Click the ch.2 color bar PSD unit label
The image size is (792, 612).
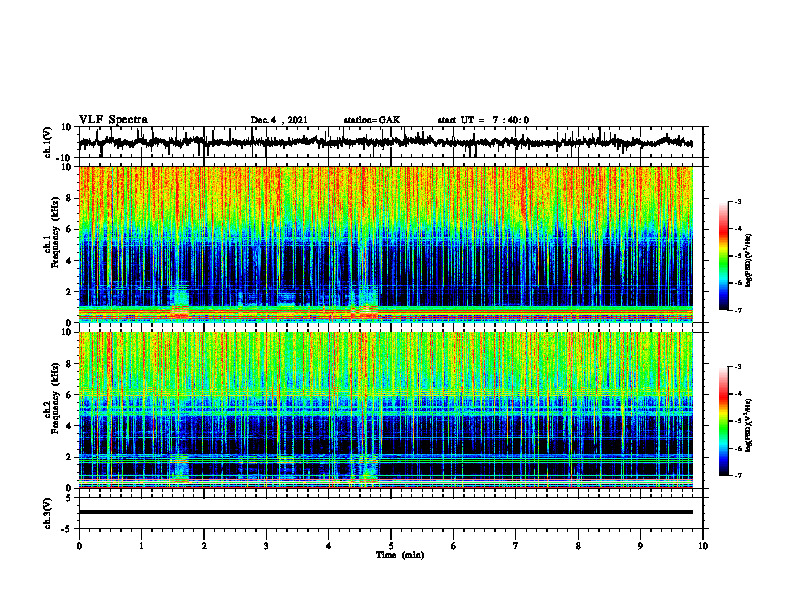pyautogui.click(x=749, y=425)
